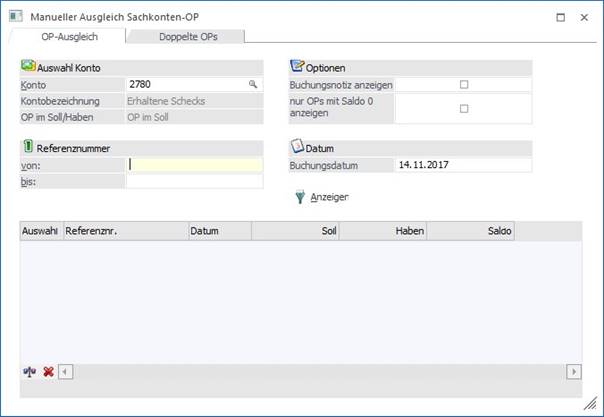Click the Konto search magnifier icon
604x417 pixels.
click(253, 85)
